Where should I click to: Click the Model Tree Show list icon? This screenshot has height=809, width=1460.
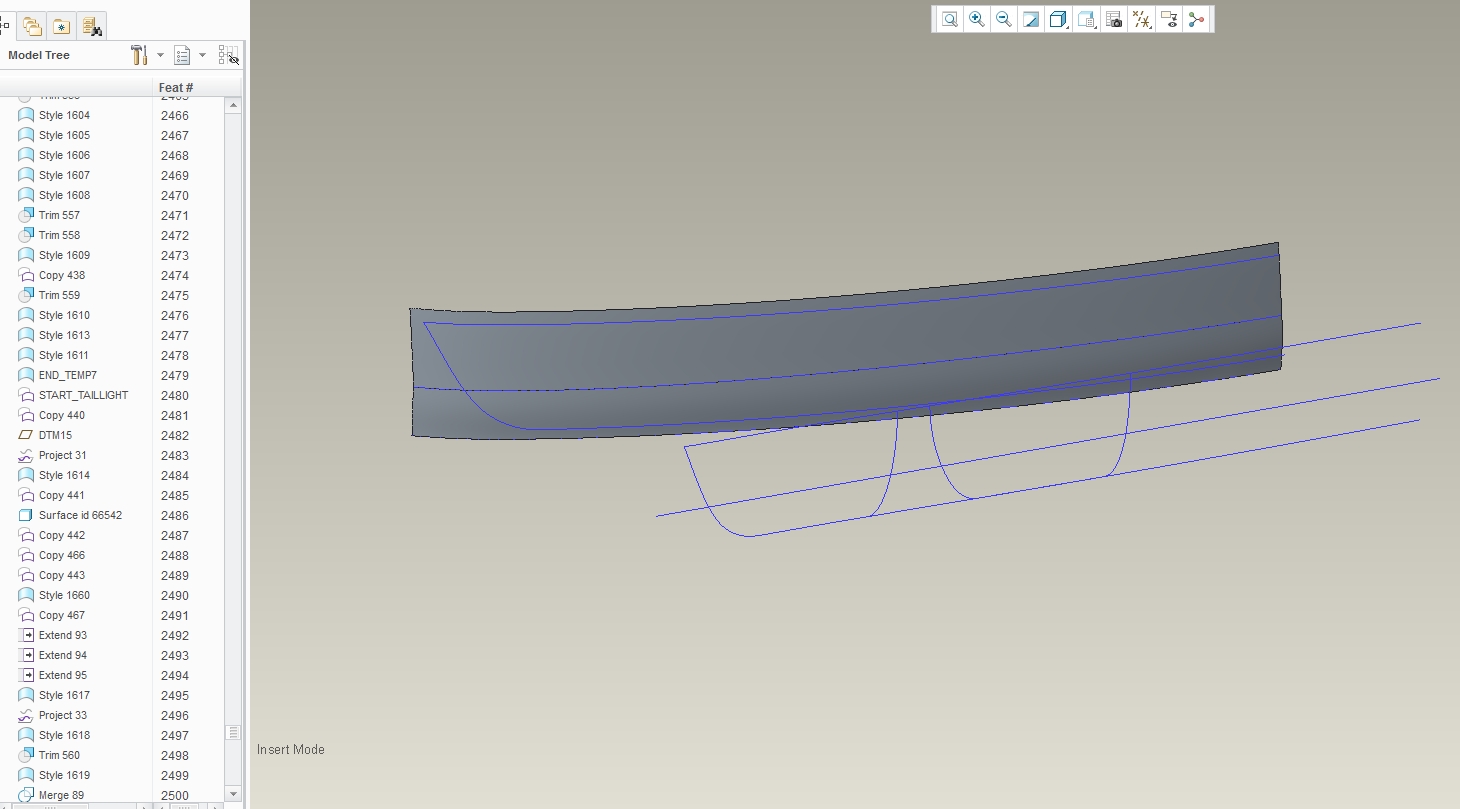pyautogui.click(x=182, y=55)
